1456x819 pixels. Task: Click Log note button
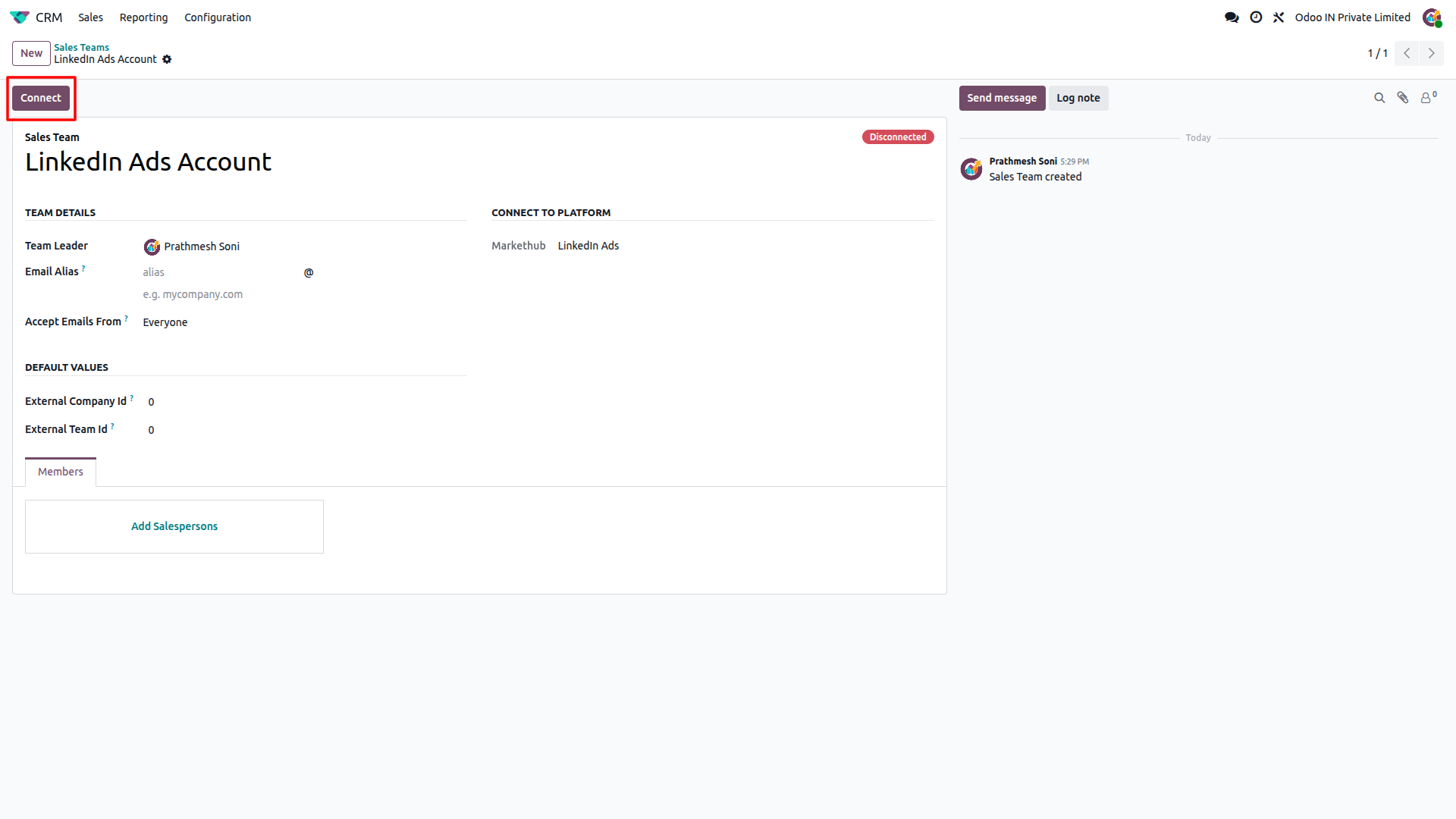click(1078, 98)
